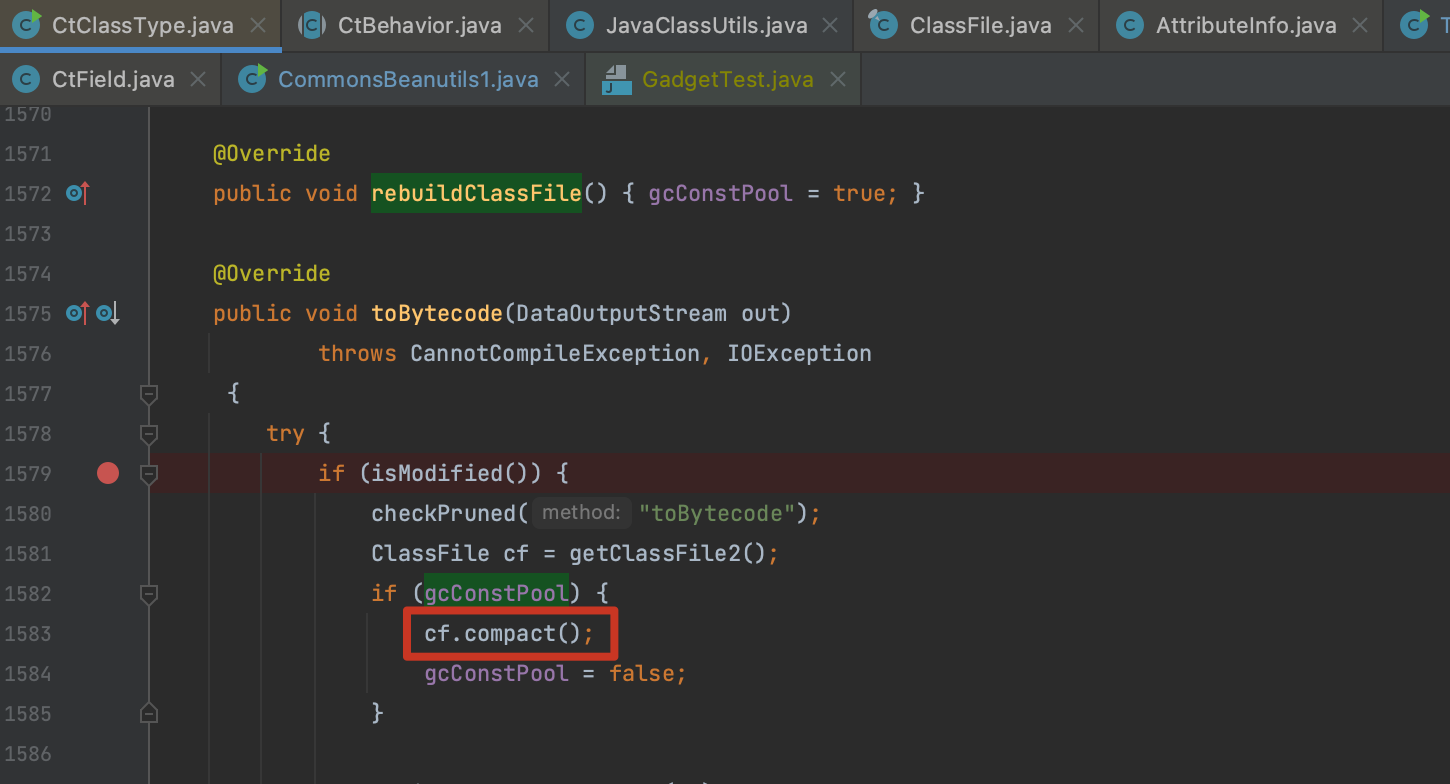
Task: Click line number 1583 in the gutter
Action: [28, 633]
